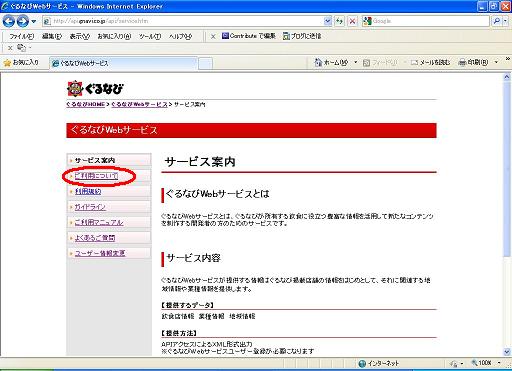Image resolution: width=512 pixels, height=371 pixels.
Task: Open a new blank tab
Action: tap(205, 63)
